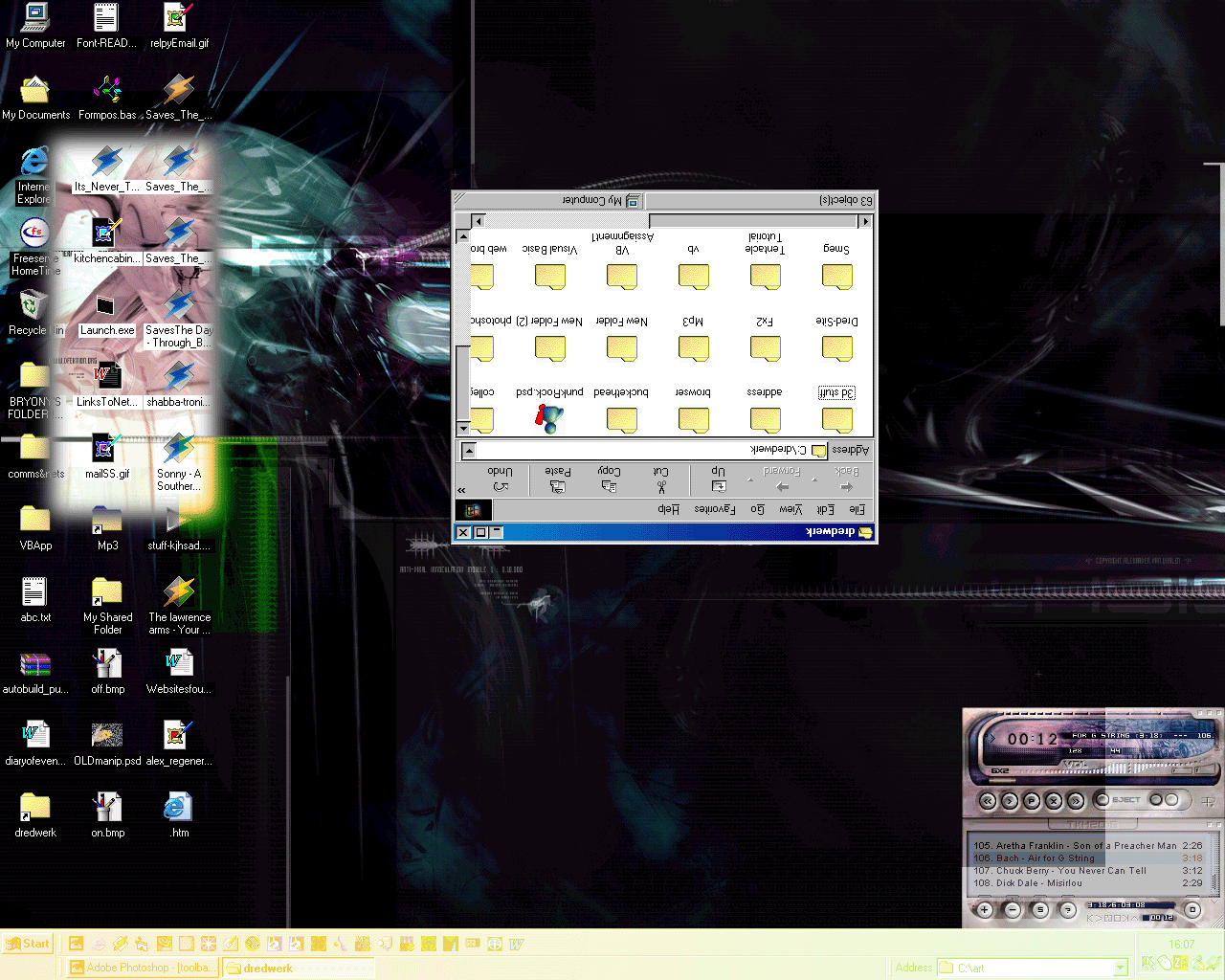Screen dimensions: 1225x980
Task: Open the Back history dropdown arrow in dredwerk
Action: click(x=815, y=479)
